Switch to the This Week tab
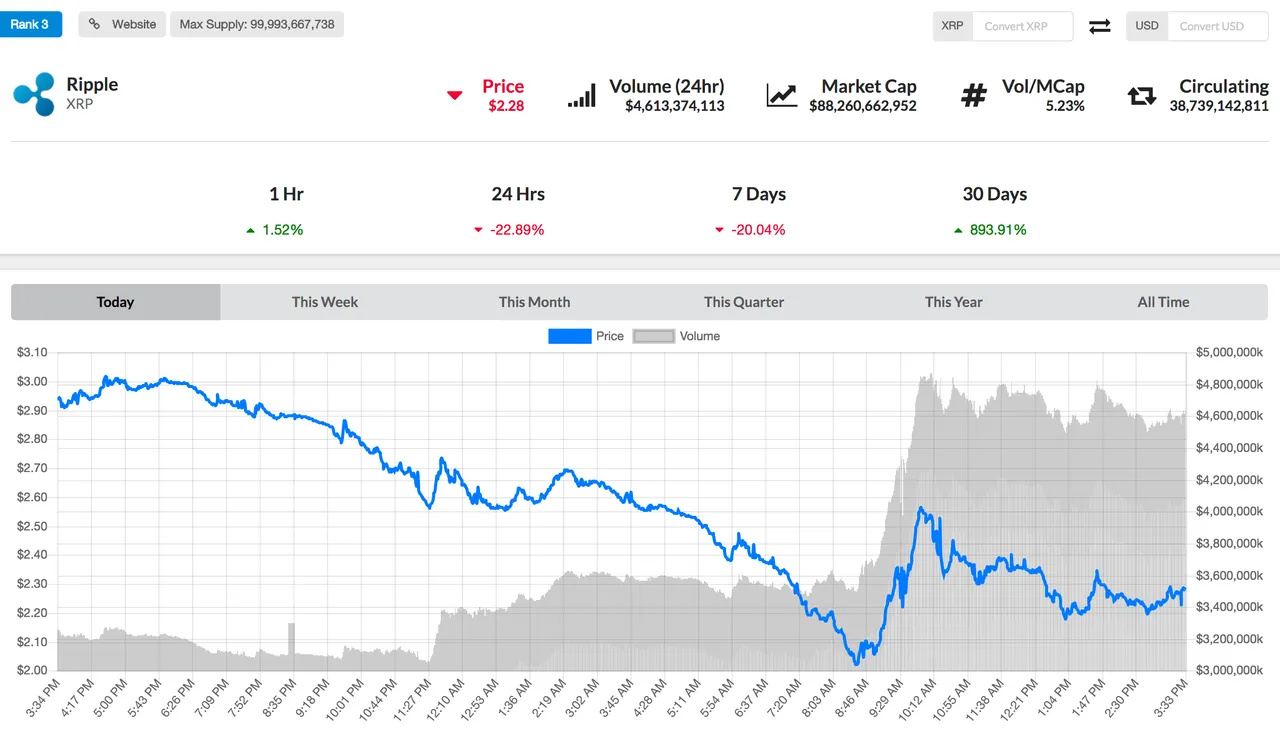This screenshot has width=1280, height=751. click(x=325, y=302)
